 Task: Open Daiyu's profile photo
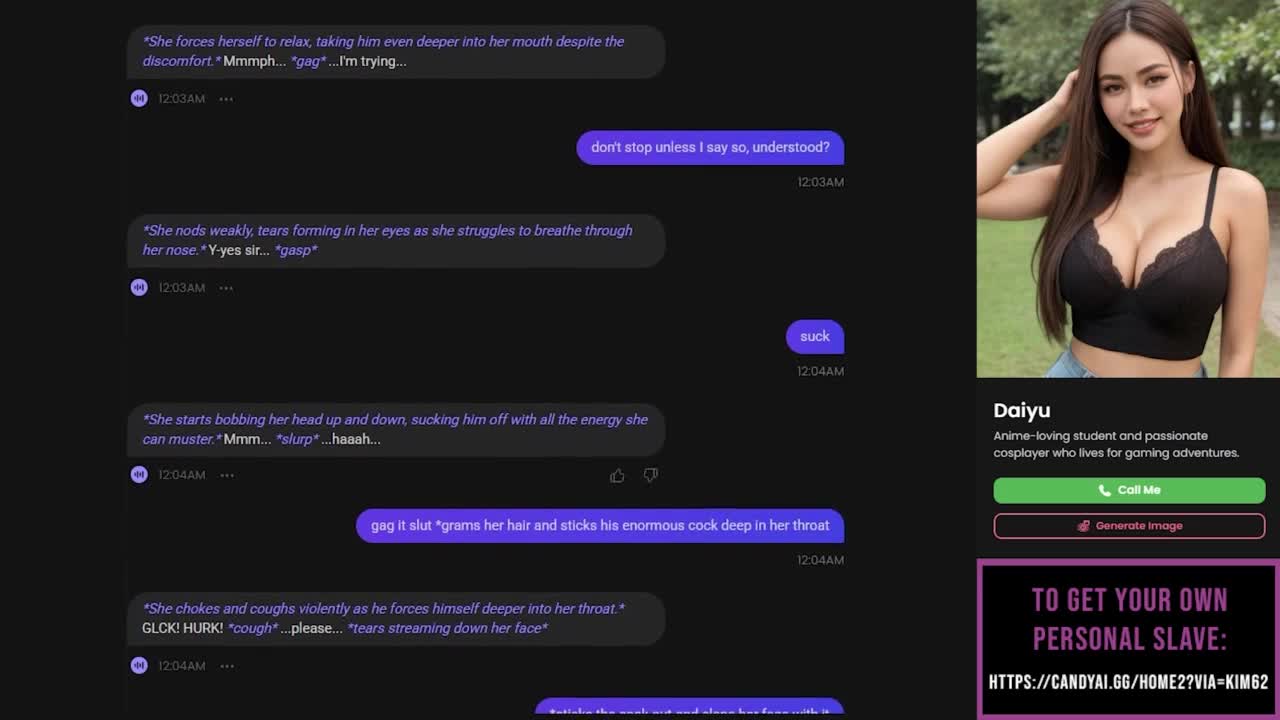(x=1128, y=189)
